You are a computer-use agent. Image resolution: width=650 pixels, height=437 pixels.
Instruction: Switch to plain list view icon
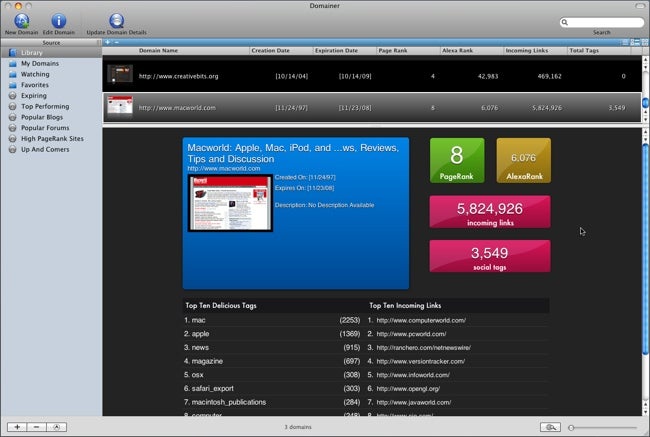(x=625, y=42)
